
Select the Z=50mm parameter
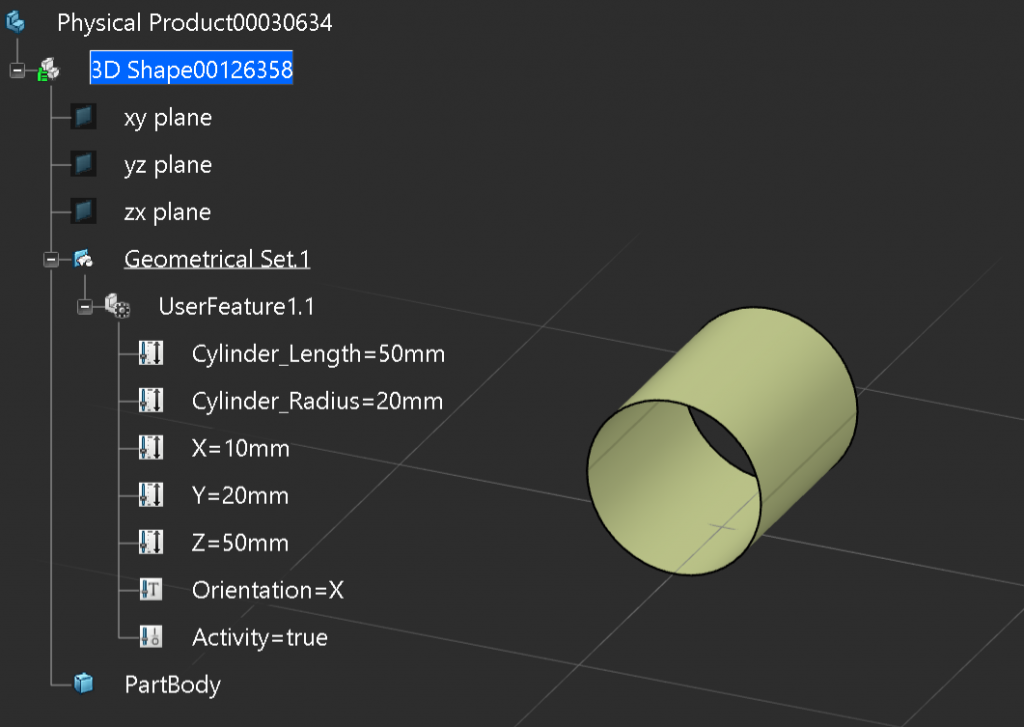click(240, 543)
